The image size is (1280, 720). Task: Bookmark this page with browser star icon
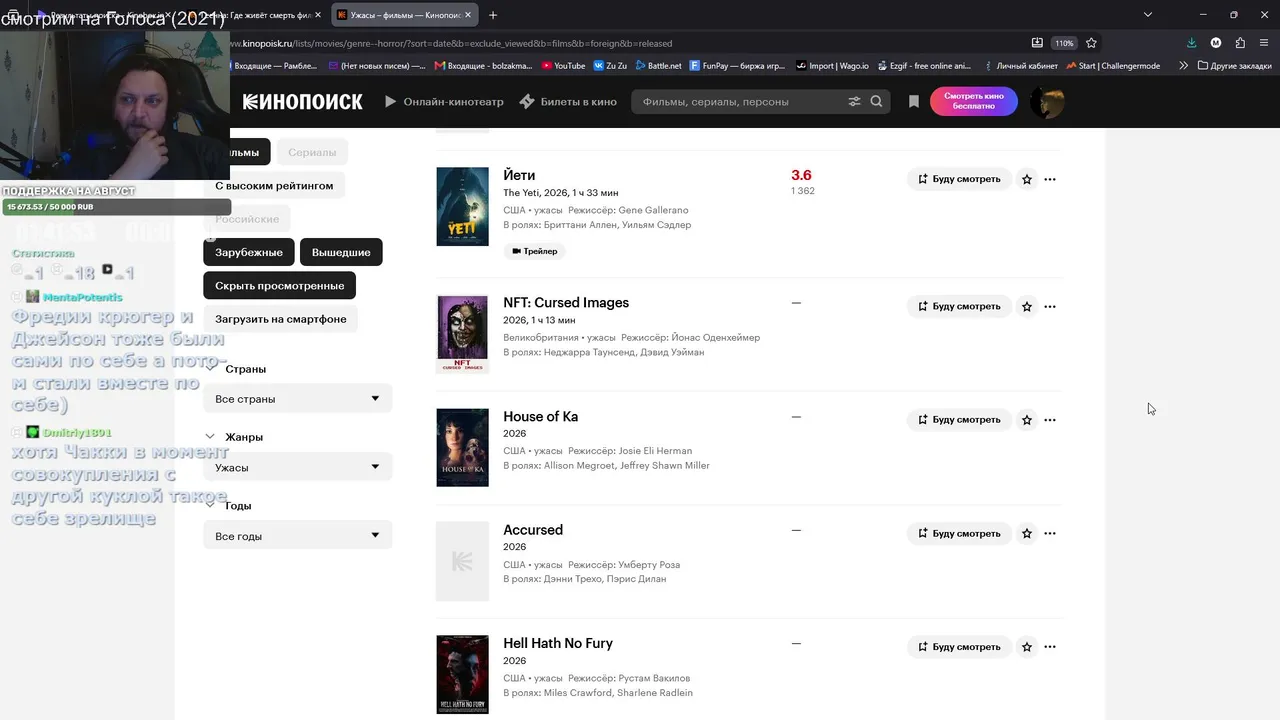point(1091,43)
